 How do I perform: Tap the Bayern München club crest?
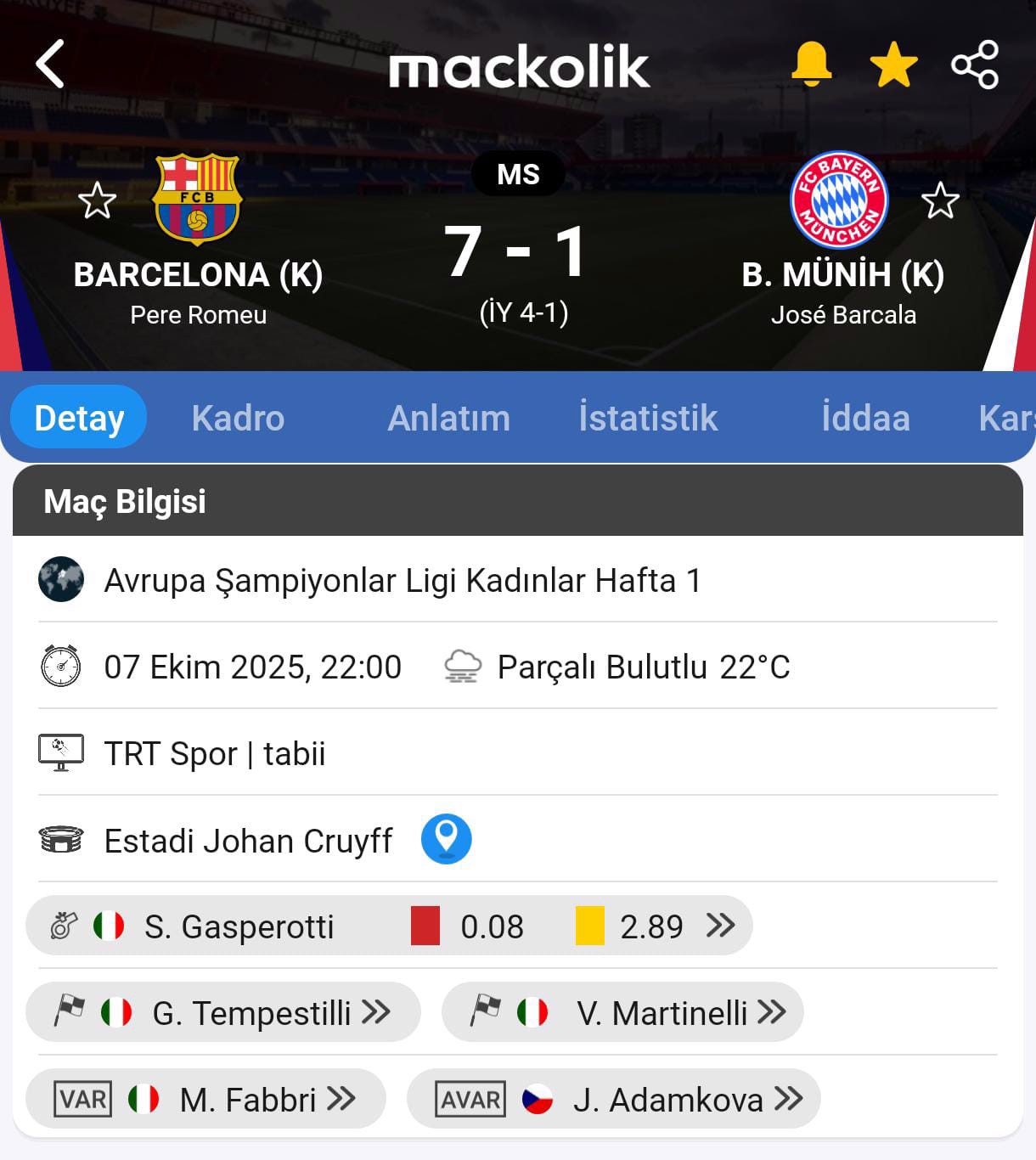click(x=839, y=200)
